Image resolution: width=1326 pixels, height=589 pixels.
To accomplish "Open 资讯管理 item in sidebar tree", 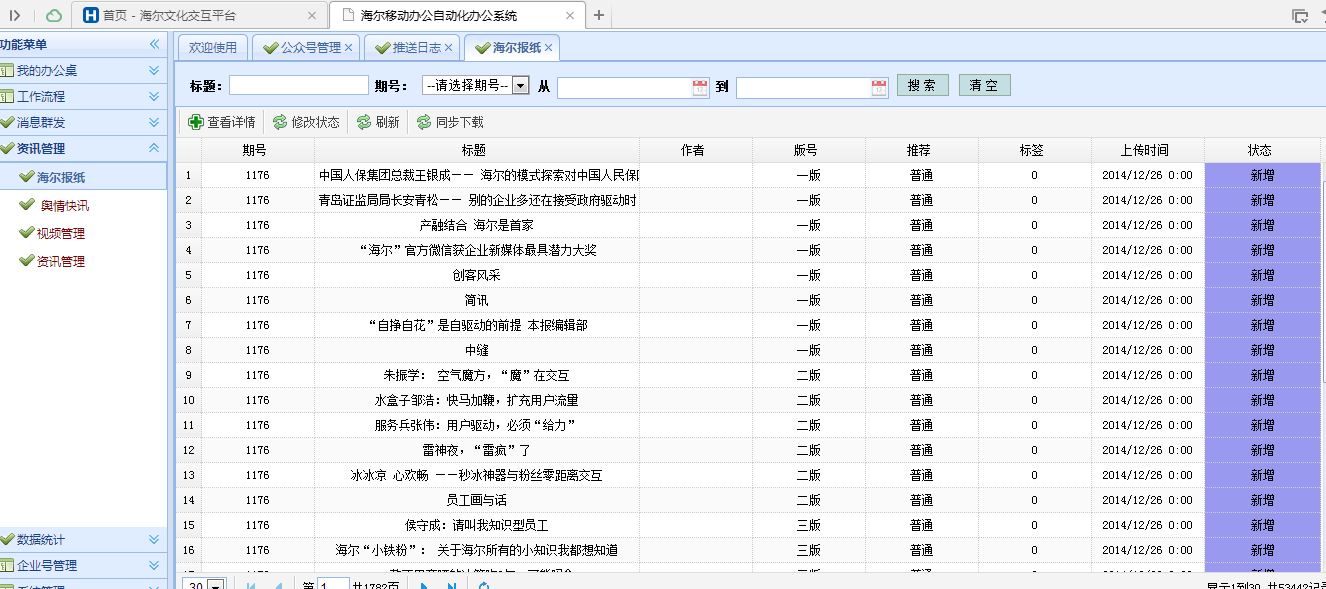I will click(61, 261).
